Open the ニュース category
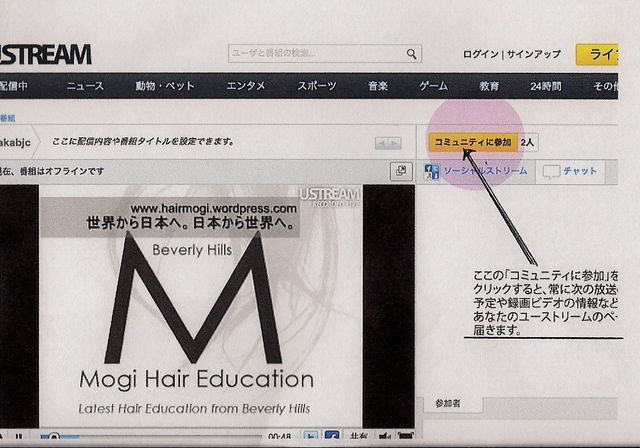 (85, 87)
